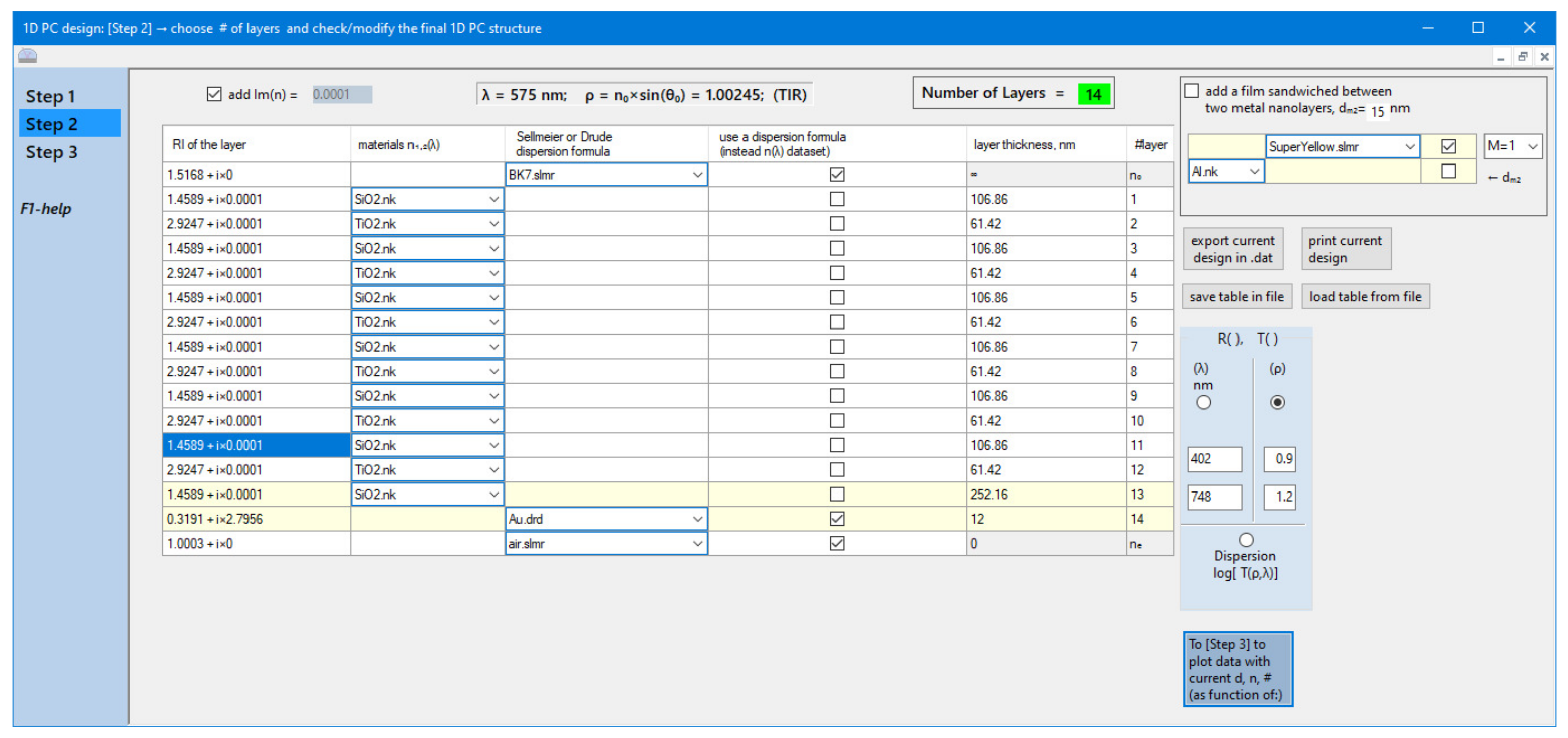Choose the Dispersion log[T(ρ,λ)] radio option
The image size is (1568, 738).
pyautogui.click(x=1246, y=539)
